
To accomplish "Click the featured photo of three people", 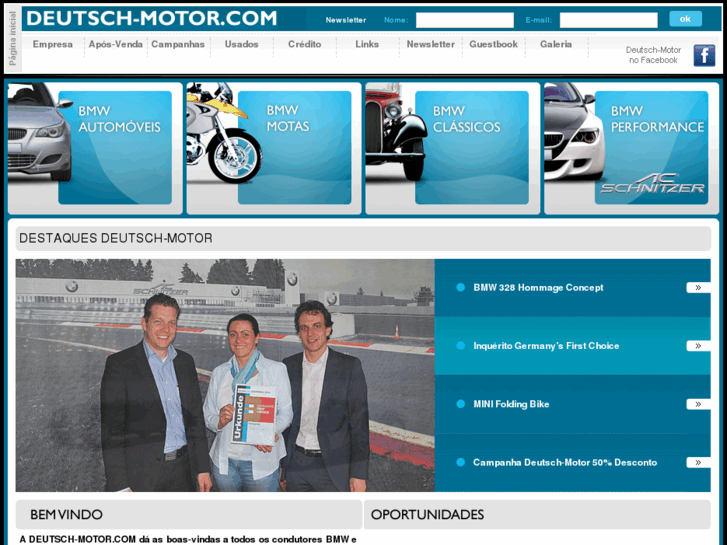I will coord(225,375).
